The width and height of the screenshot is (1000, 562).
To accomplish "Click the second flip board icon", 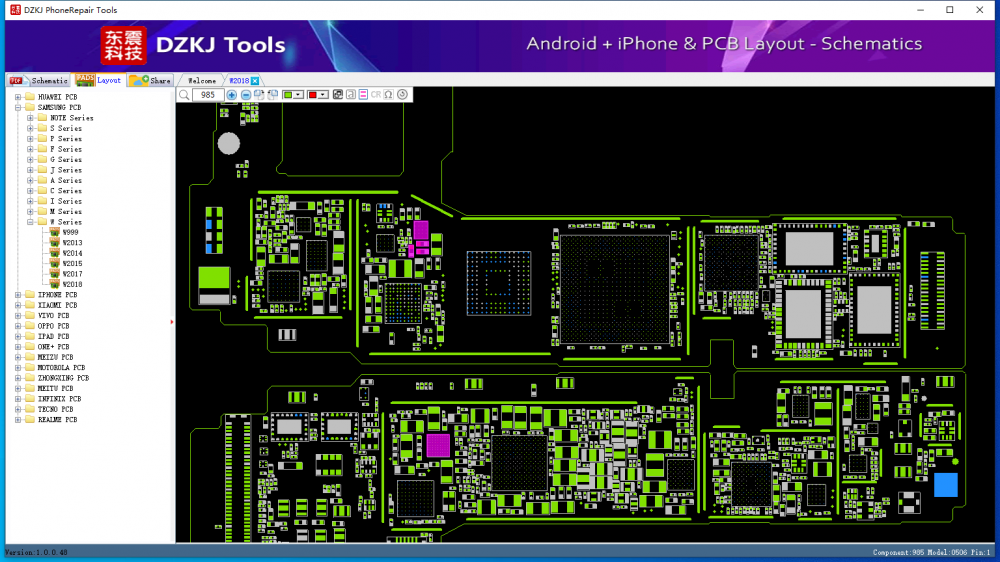I will click(273, 95).
